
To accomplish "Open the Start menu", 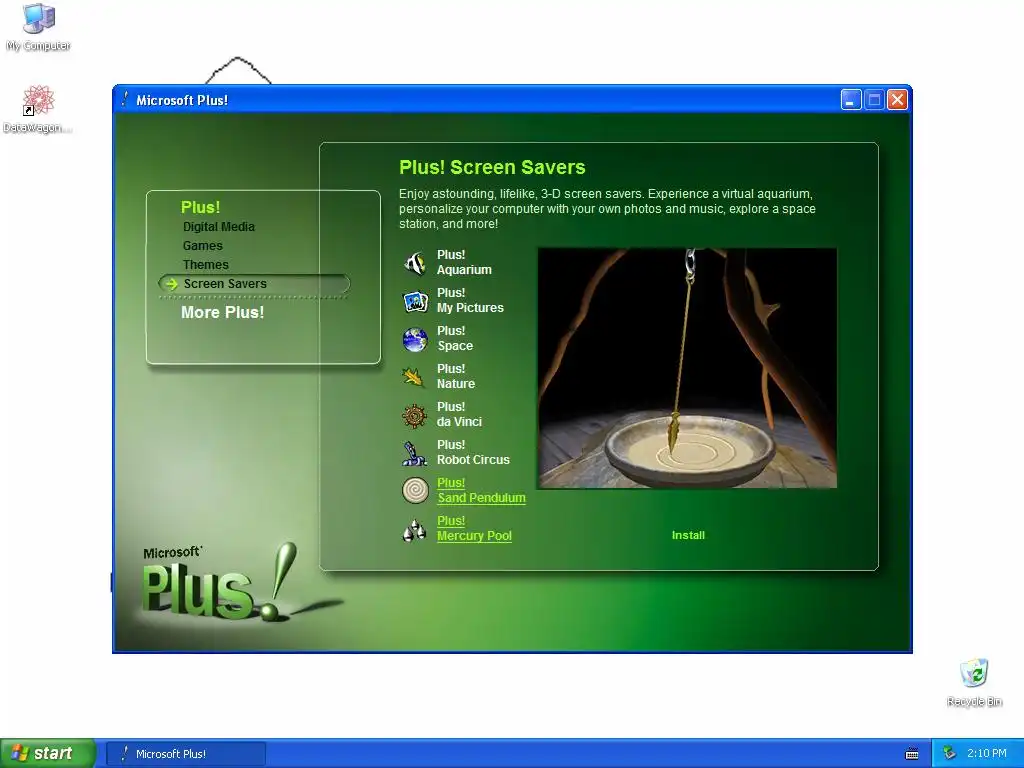I will tap(48, 753).
